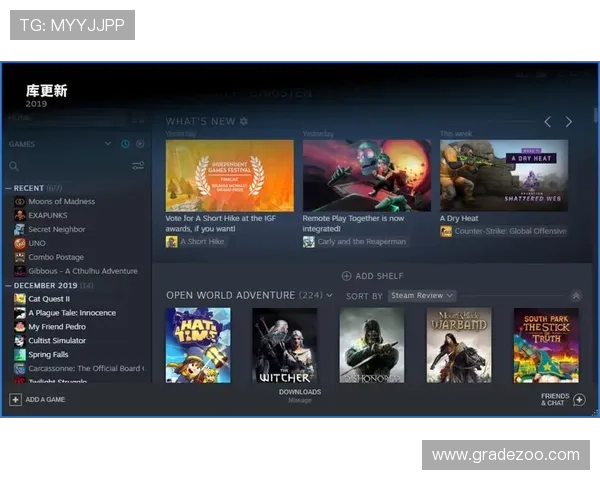Click EXAPUNKS game icon
This screenshot has width=600, height=480.
(x=20, y=216)
